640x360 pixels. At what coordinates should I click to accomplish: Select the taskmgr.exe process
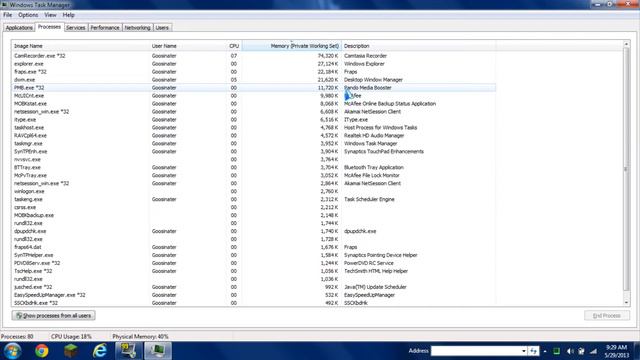(x=254, y=143)
